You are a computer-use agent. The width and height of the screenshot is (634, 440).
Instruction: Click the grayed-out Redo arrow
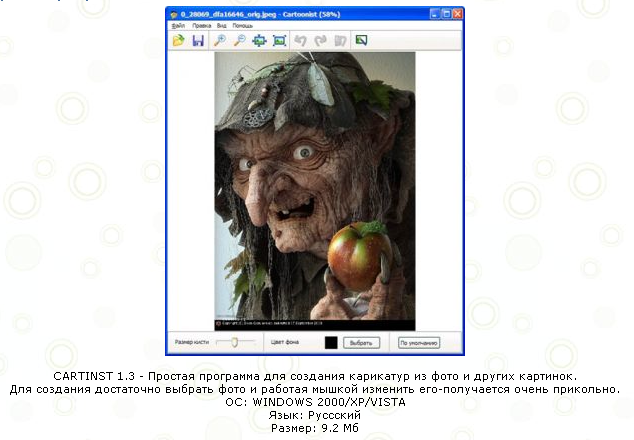[x=320, y=40]
